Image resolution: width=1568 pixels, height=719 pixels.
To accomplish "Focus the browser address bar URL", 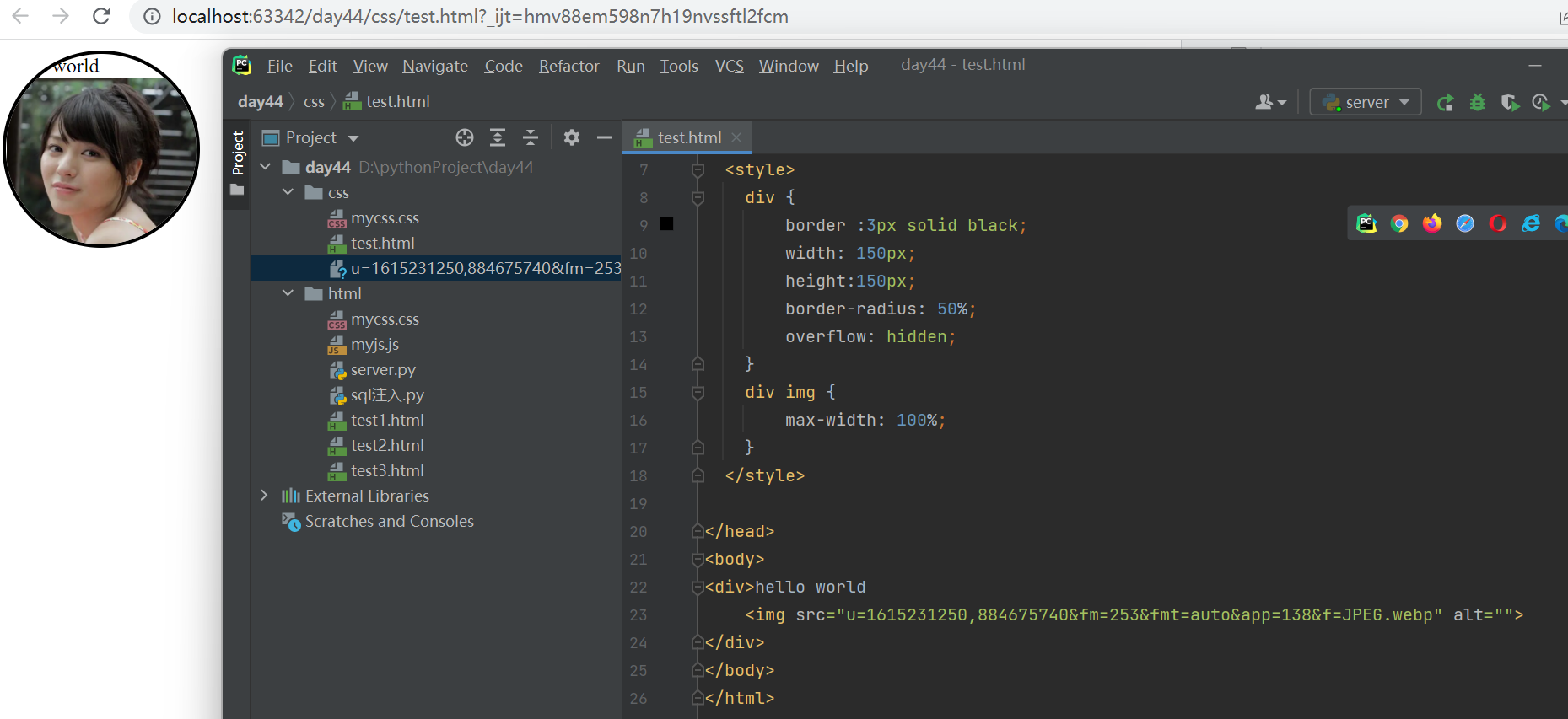I will [480, 17].
